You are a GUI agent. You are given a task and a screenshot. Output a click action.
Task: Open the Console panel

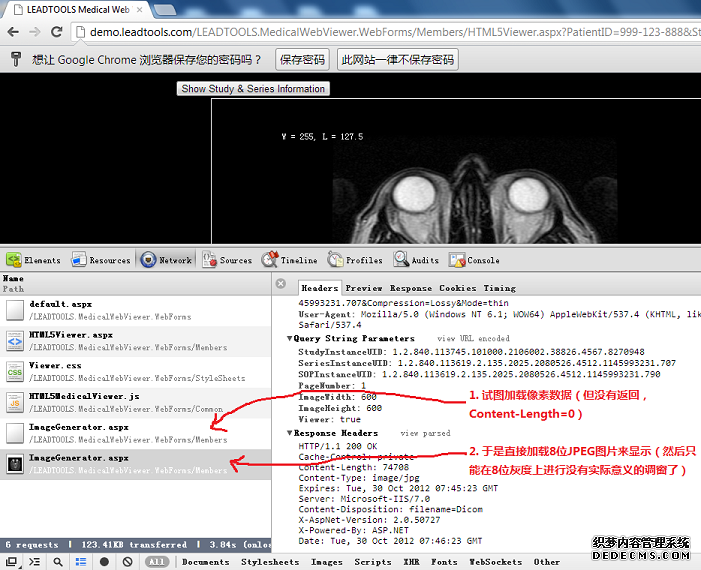point(474,260)
